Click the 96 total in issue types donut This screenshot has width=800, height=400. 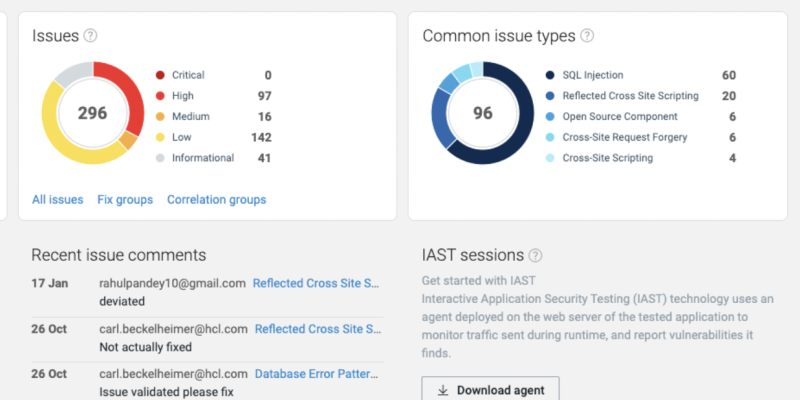[483, 113]
